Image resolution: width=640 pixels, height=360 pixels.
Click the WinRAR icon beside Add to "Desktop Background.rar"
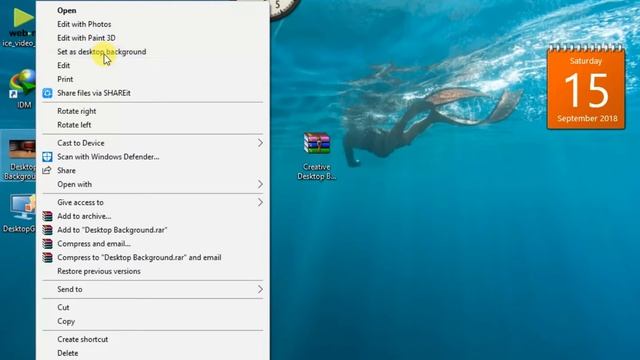click(x=47, y=230)
